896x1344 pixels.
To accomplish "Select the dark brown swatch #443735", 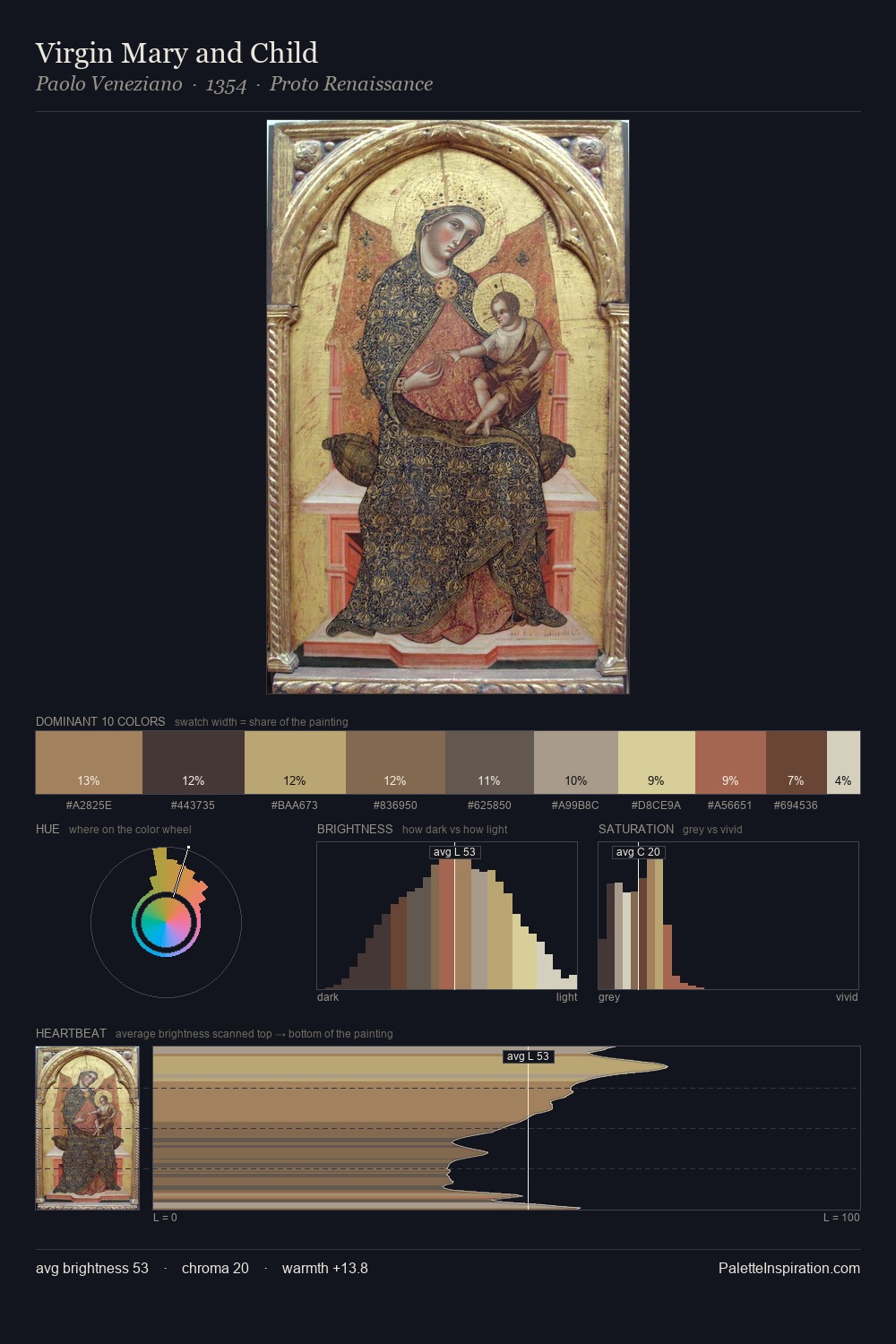I will click(x=194, y=762).
